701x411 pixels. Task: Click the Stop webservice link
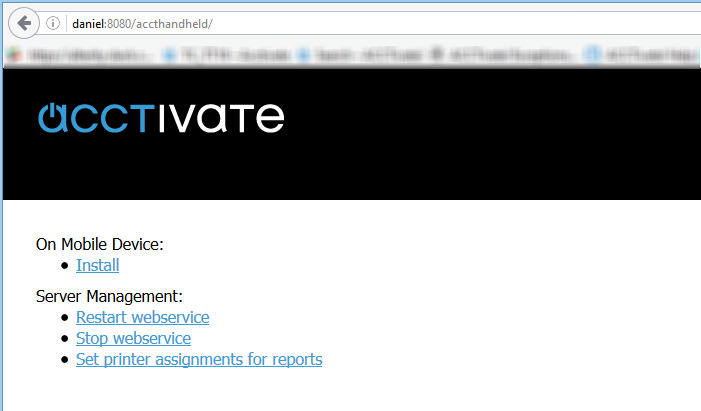(x=133, y=338)
